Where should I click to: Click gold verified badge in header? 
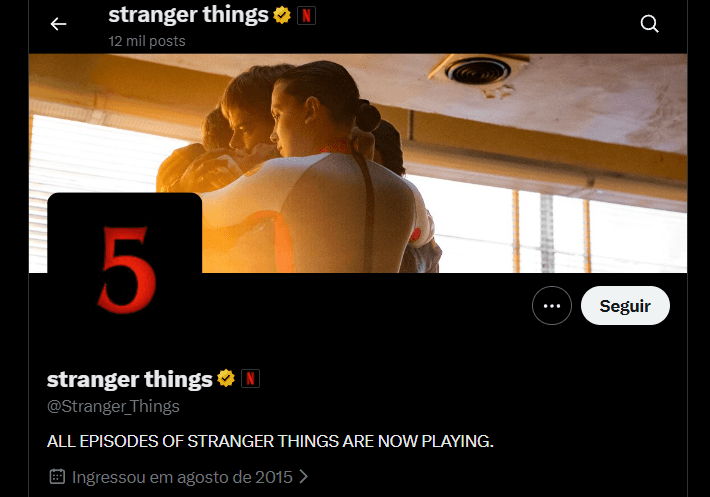pos(282,15)
